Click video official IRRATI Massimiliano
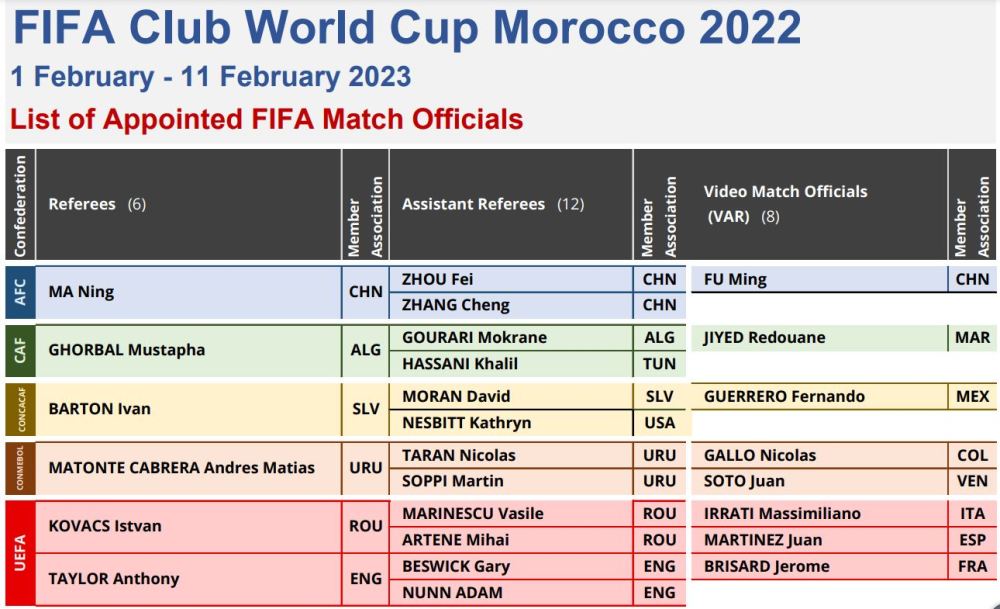The width and height of the screenshot is (1000, 609). 782,513
